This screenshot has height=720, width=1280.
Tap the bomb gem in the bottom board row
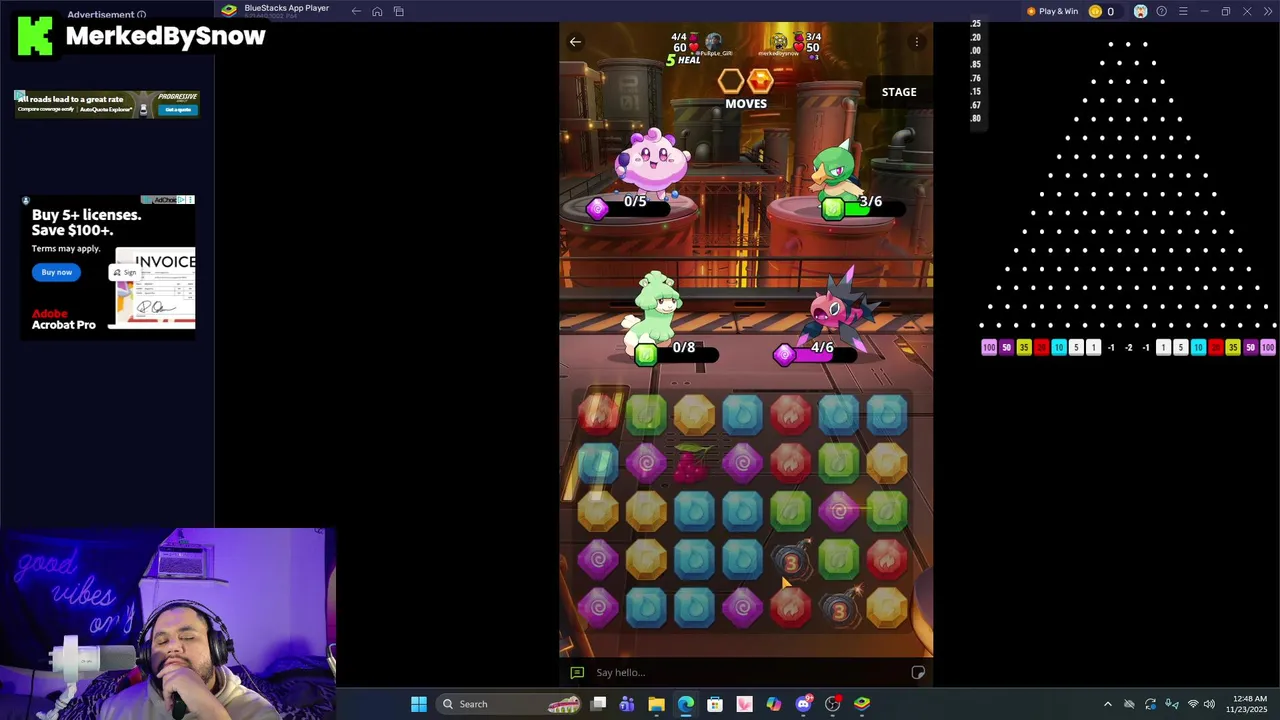coord(840,609)
